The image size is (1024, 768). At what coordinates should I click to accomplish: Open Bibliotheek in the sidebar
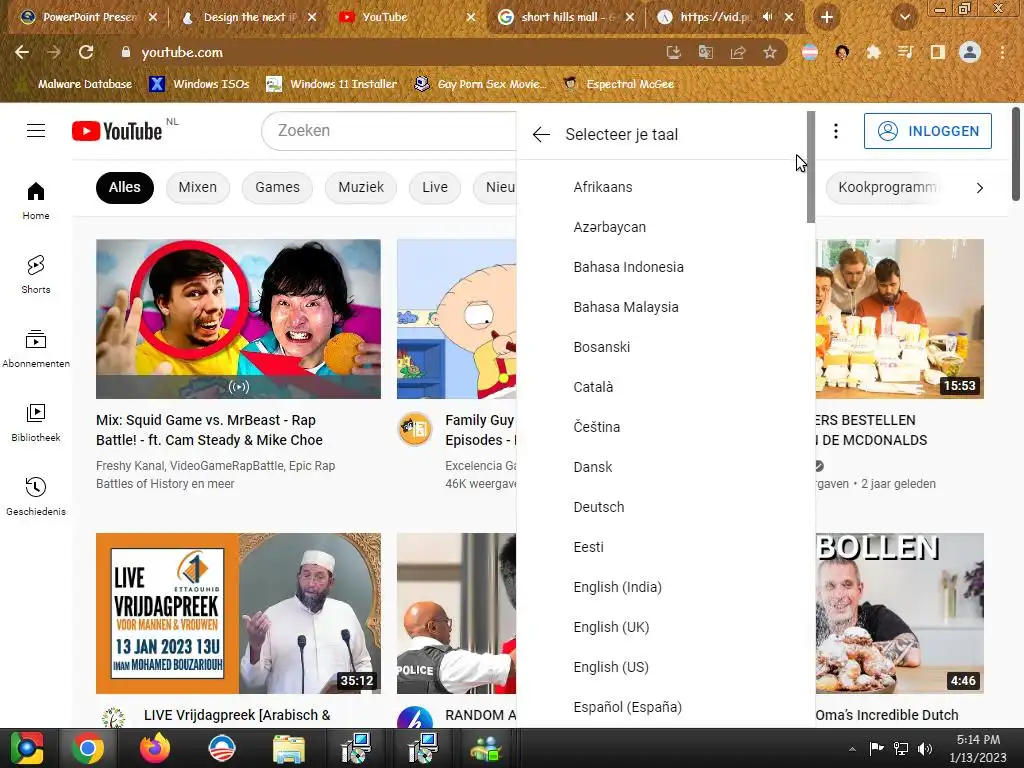click(x=36, y=423)
